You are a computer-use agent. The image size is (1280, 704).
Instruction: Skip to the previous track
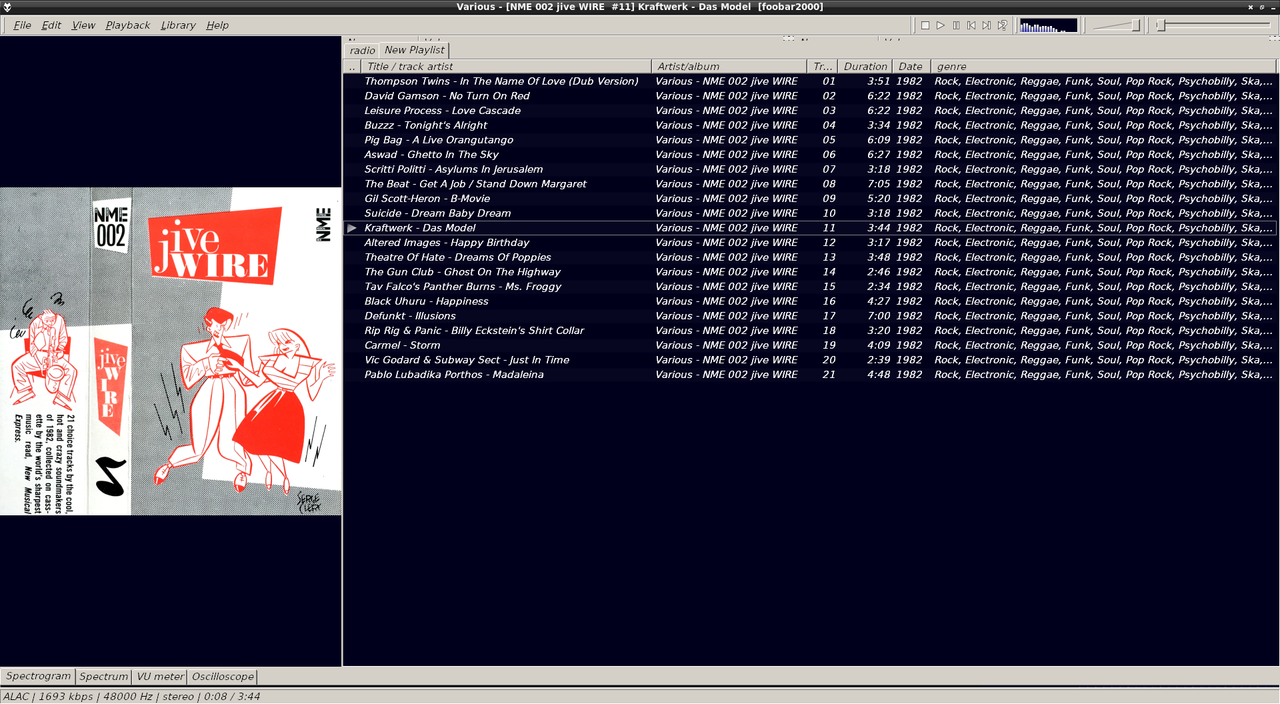[971, 25]
